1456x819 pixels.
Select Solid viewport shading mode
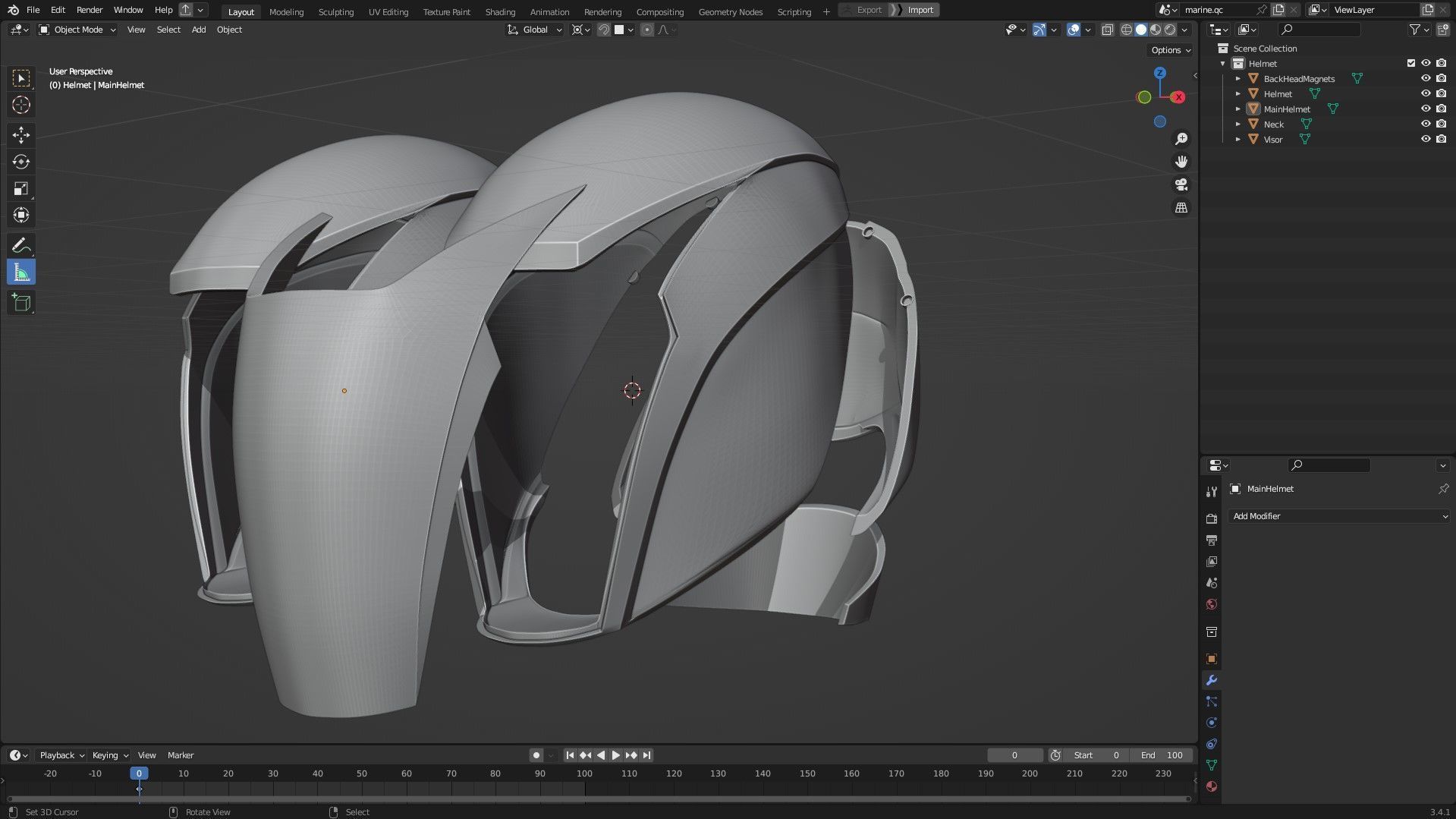(1140, 30)
